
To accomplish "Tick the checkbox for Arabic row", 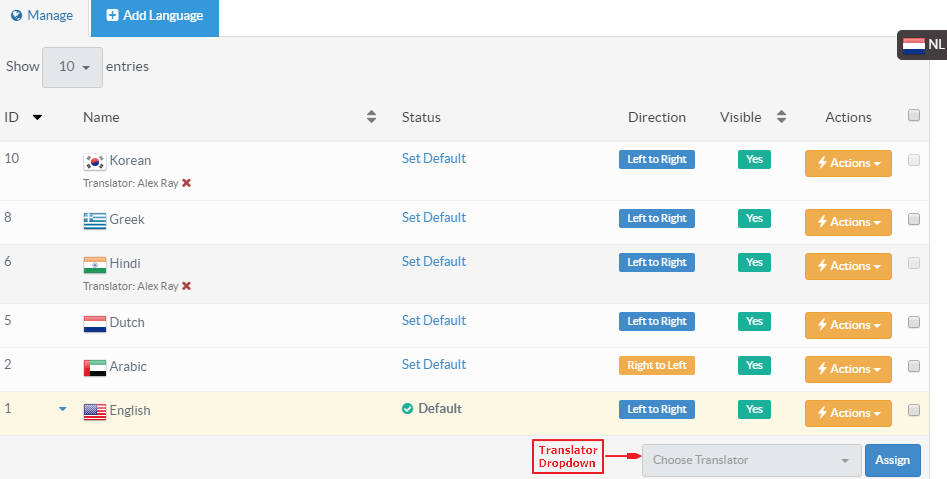I will [x=913, y=366].
